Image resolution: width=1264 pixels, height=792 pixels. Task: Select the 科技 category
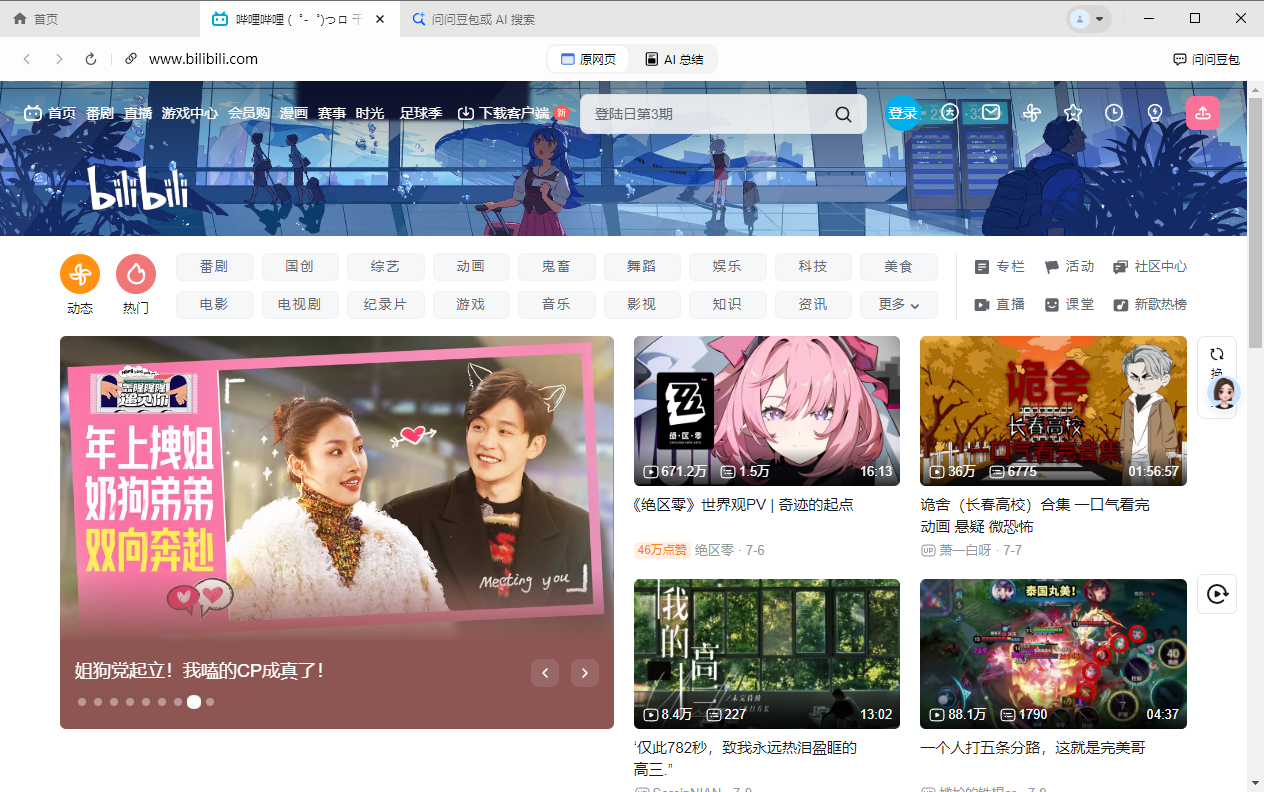[813, 266]
